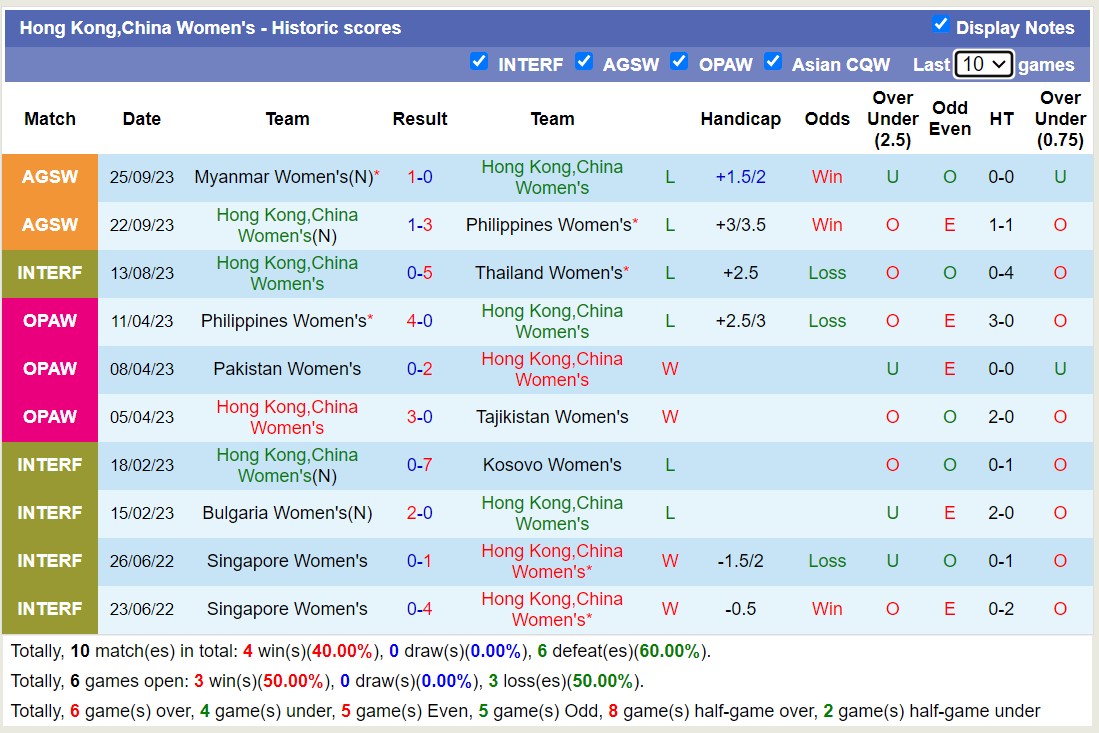Click the OPAW label for 11/04/23 match
This screenshot has width=1099, height=733.
pos(50,321)
